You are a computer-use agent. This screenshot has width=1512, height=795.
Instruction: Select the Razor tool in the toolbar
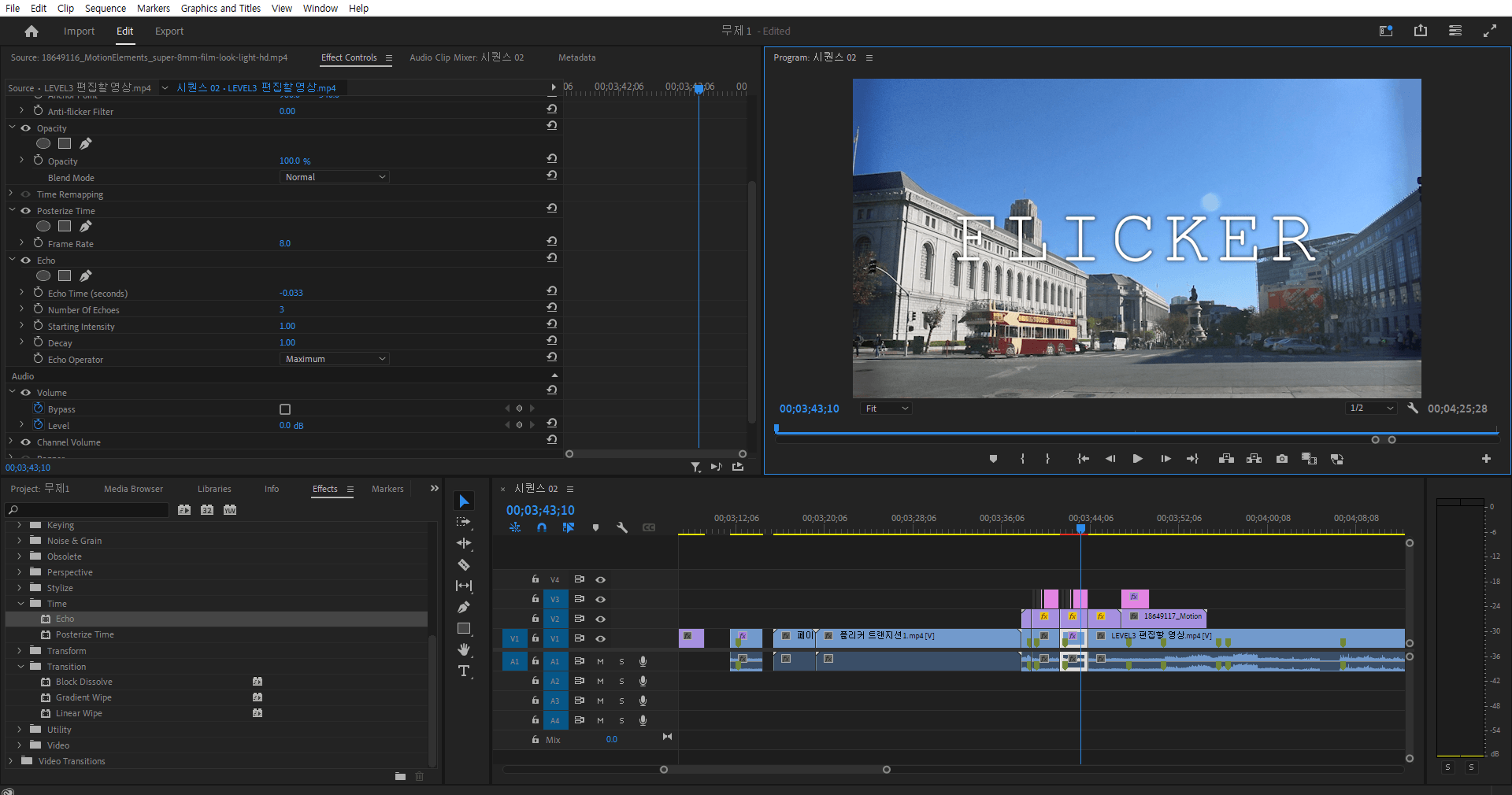464,565
